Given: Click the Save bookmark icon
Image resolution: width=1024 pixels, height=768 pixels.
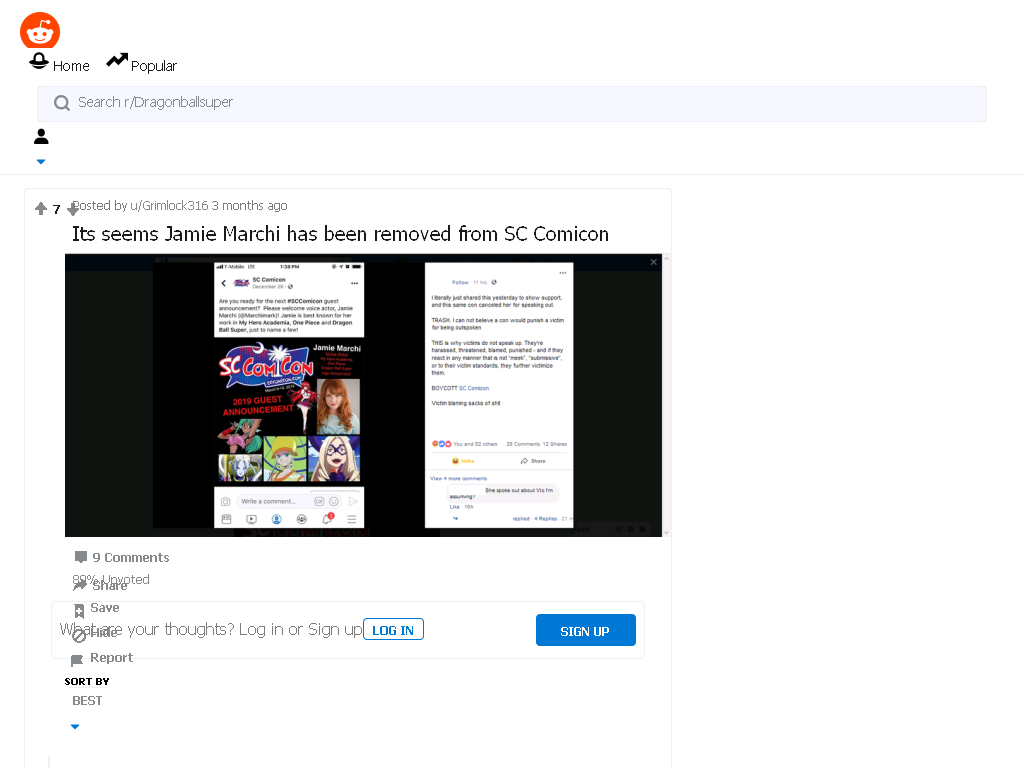Looking at the screenshot, I should (79, 611).
